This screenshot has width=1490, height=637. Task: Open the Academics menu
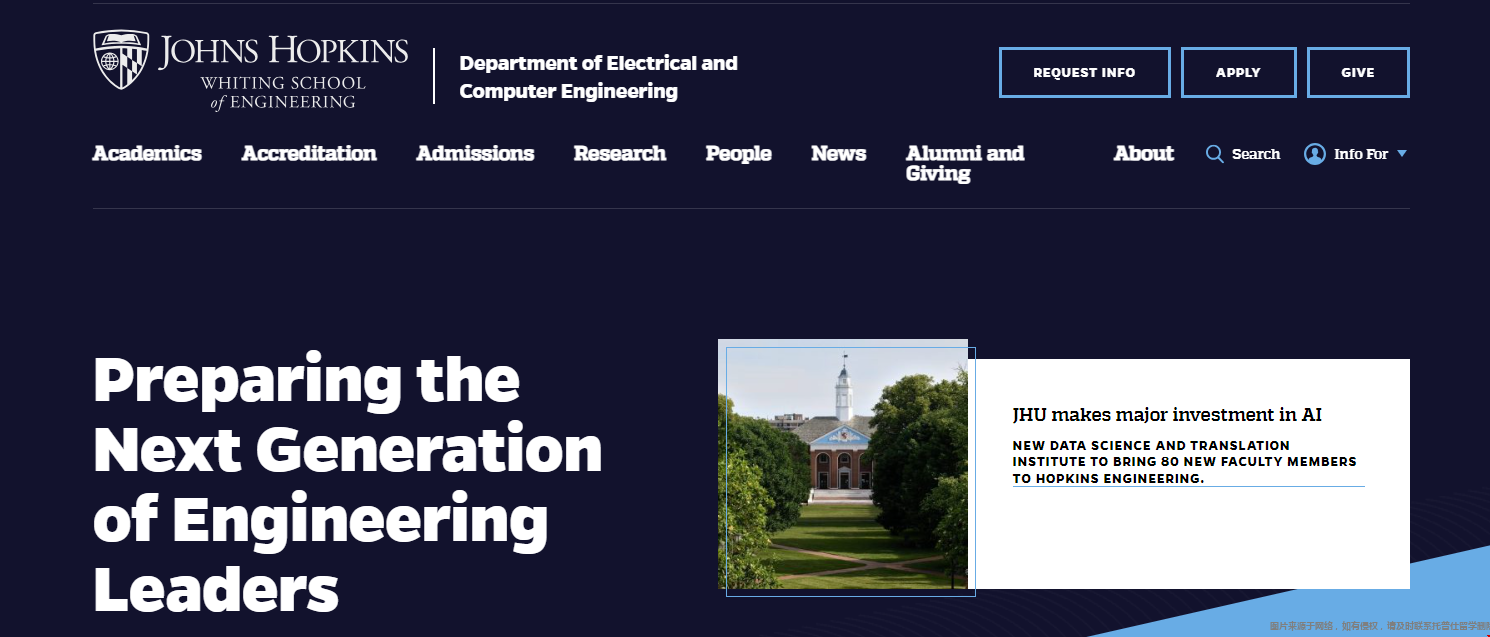pos(147,153)
